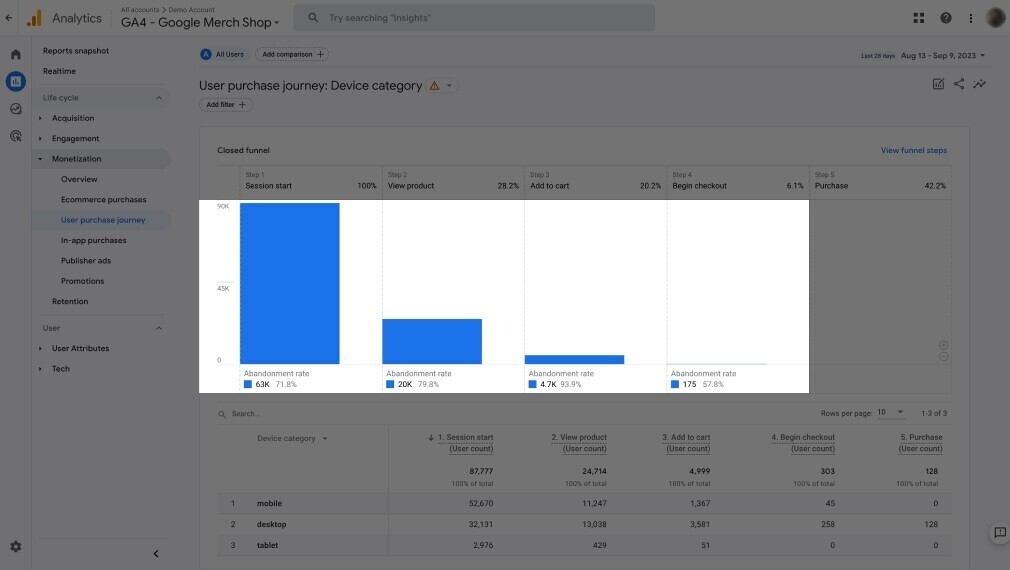1010x570 pixels.
Task: Click the Add comparison button
Action: [292, 55]
